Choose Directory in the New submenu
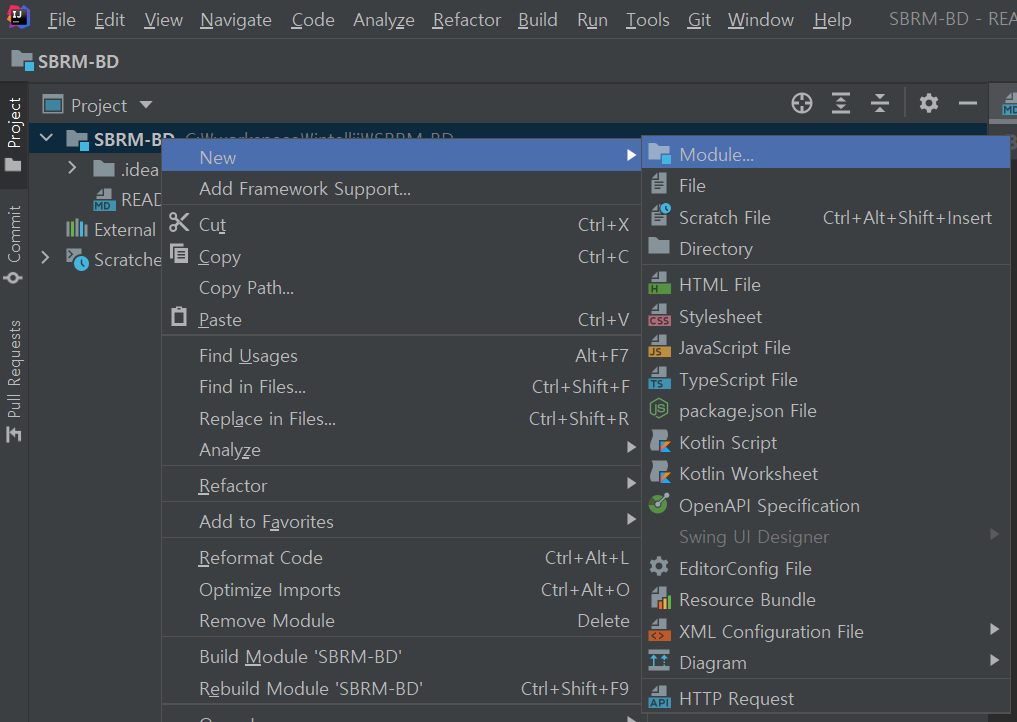Viewport: 1017px width, 722px height. coord(826,248)
